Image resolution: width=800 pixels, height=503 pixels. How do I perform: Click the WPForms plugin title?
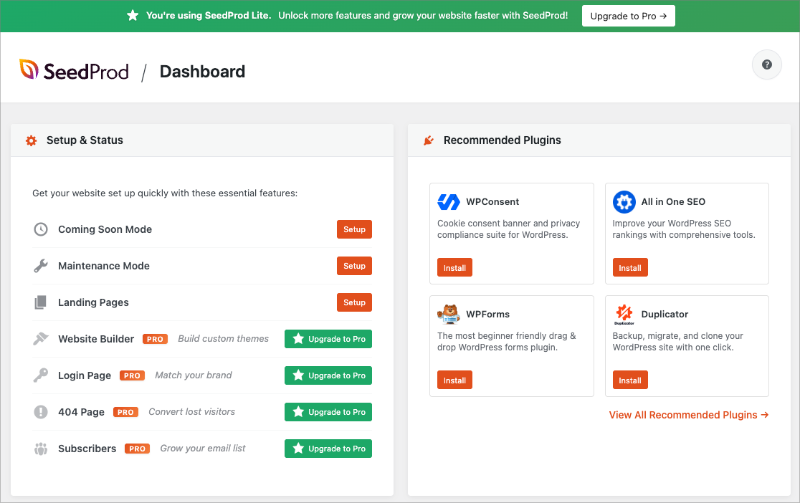[x=488, y=314]
